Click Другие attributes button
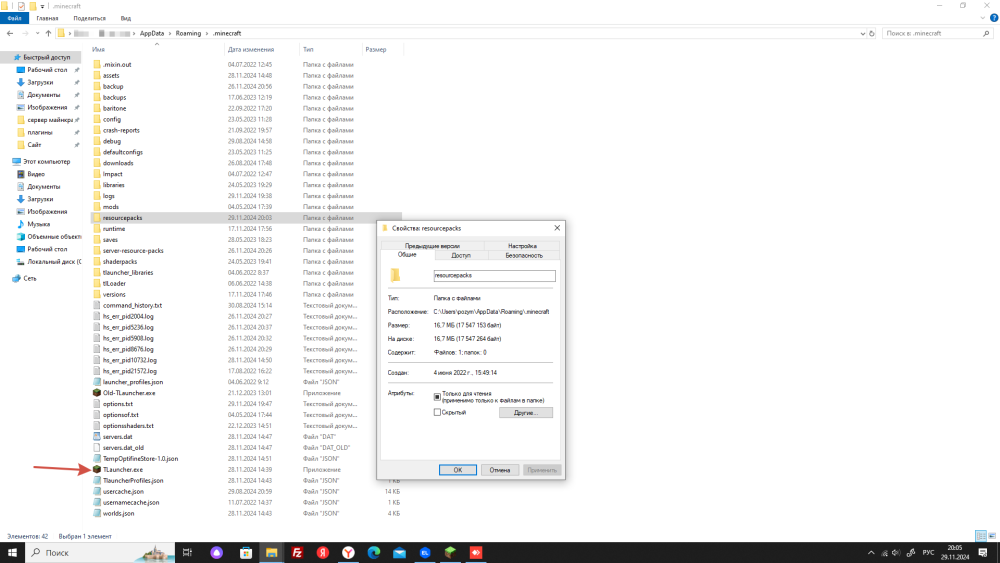This screenshot has height=563, width=1000. (526, 413)
